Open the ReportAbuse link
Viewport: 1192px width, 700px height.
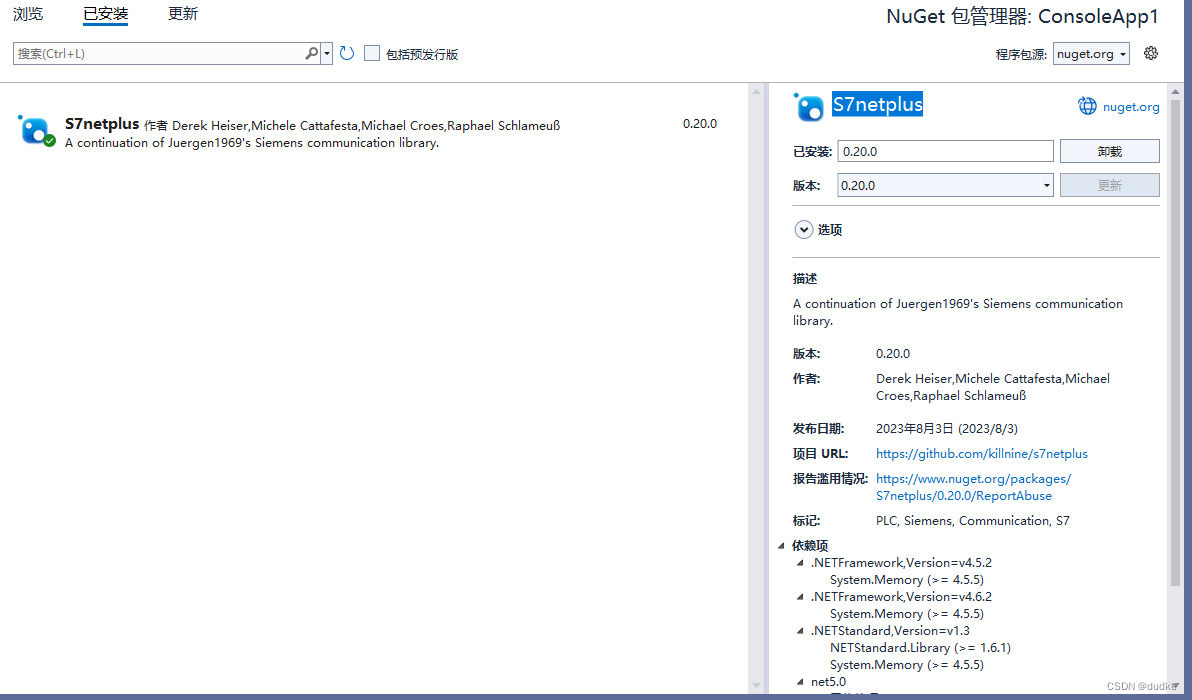click(x=973, y=487)
